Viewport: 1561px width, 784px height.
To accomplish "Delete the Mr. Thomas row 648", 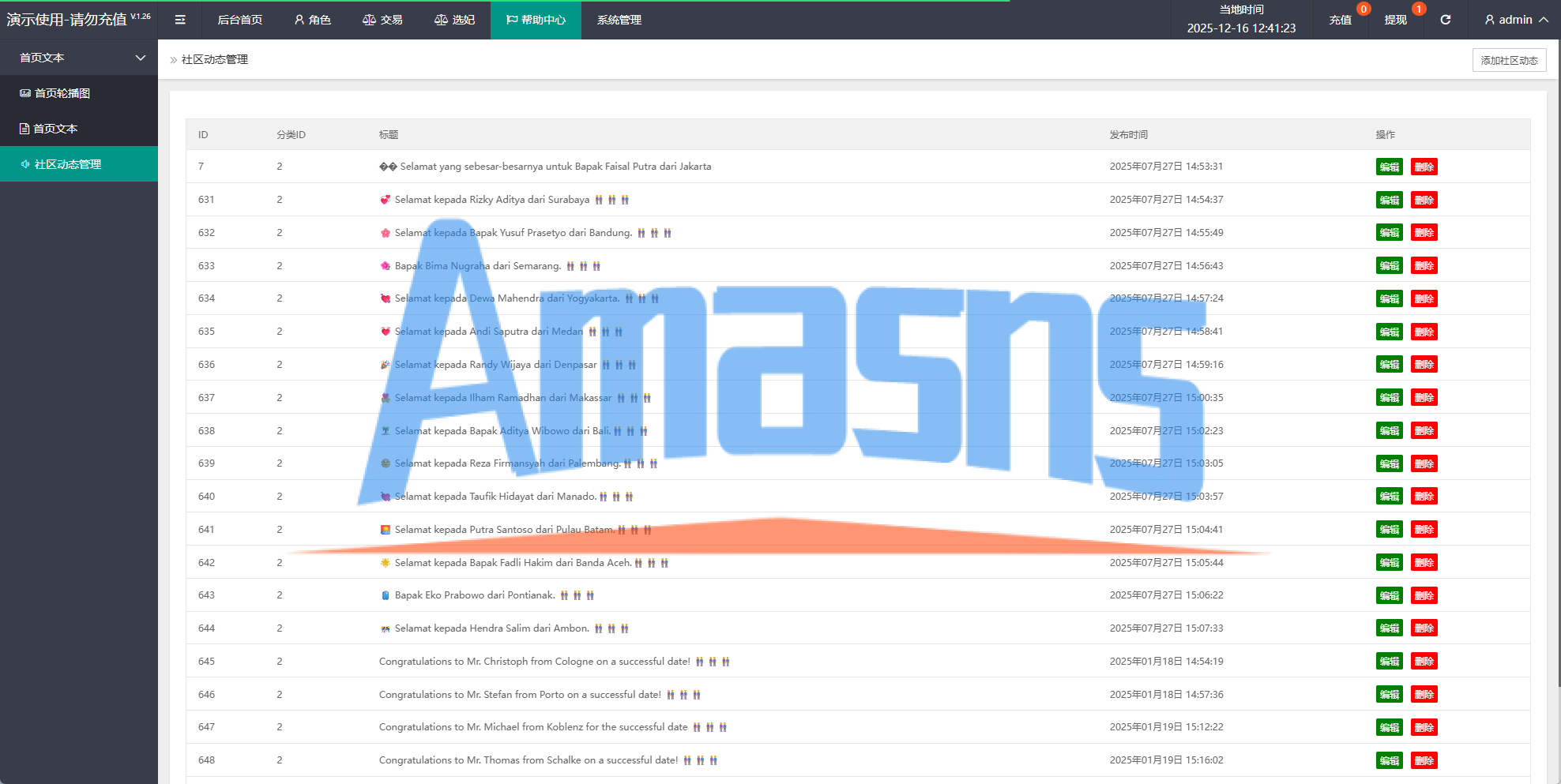I will [x=1424, y=760].
